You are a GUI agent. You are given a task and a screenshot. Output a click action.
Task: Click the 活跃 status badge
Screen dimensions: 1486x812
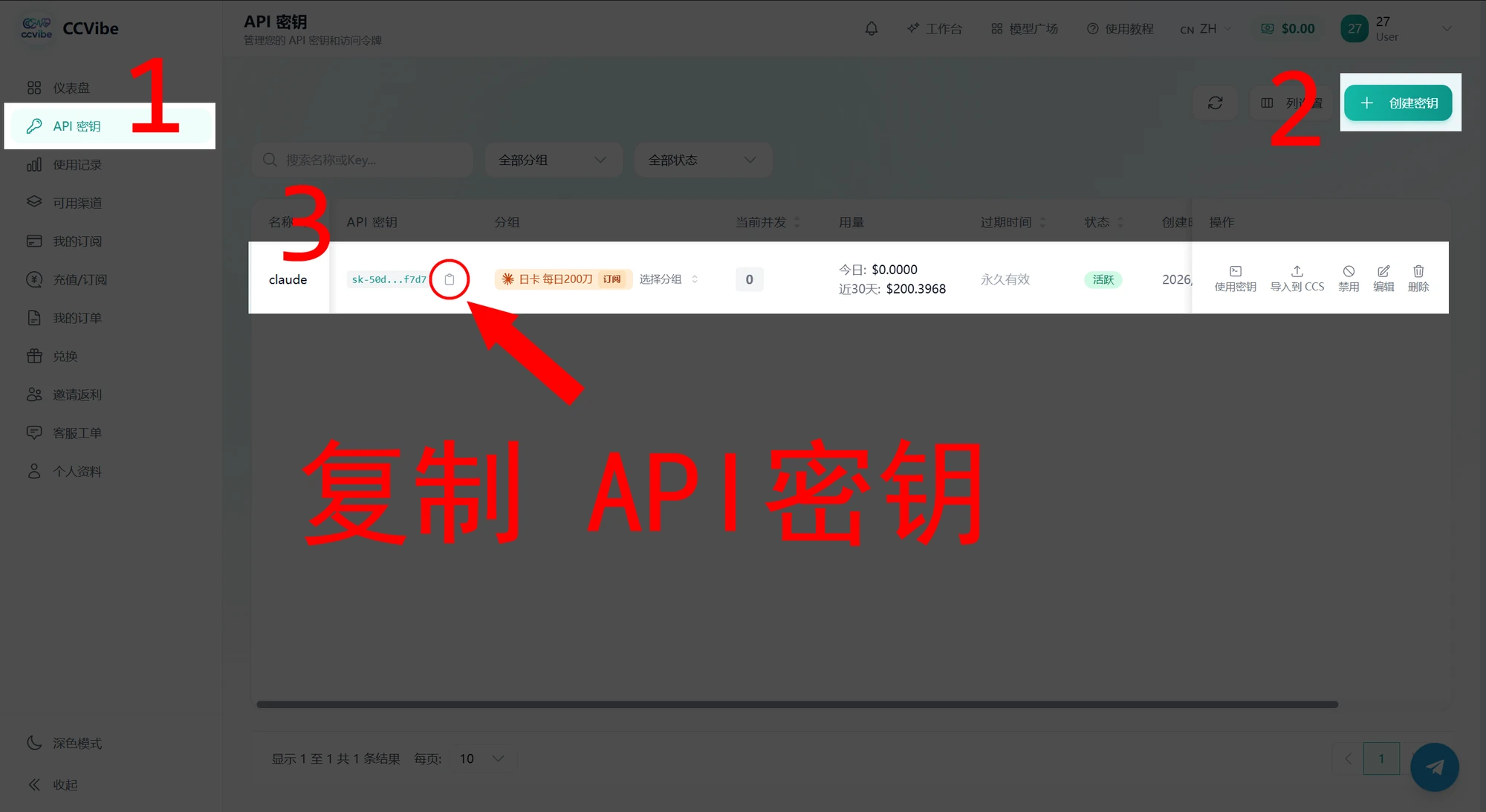[x=1103, y=279]
